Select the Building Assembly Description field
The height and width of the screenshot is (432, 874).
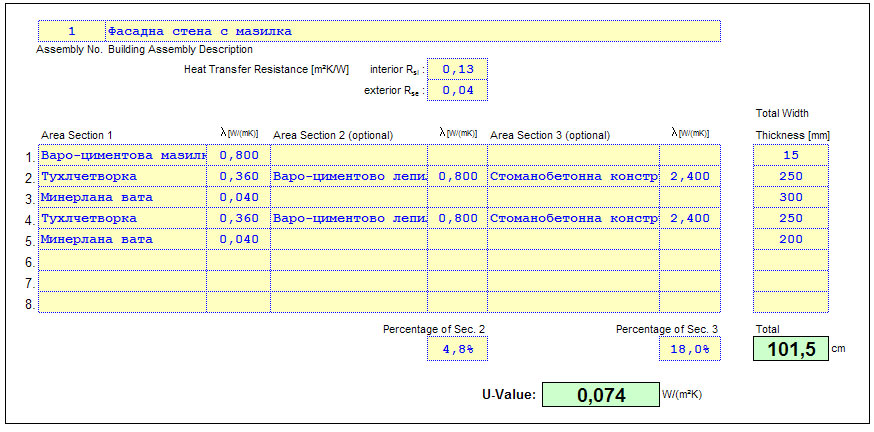[412, 31]
